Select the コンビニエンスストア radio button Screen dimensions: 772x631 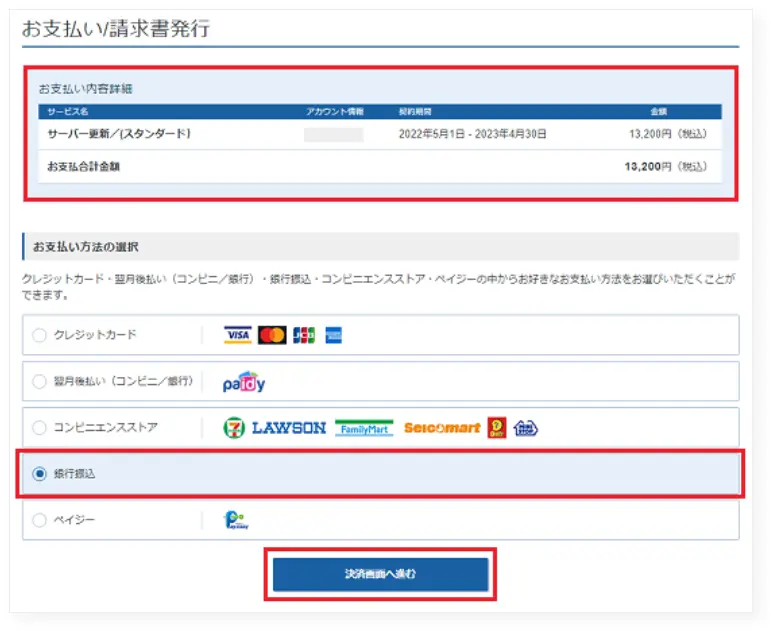[x=39, y=427]
